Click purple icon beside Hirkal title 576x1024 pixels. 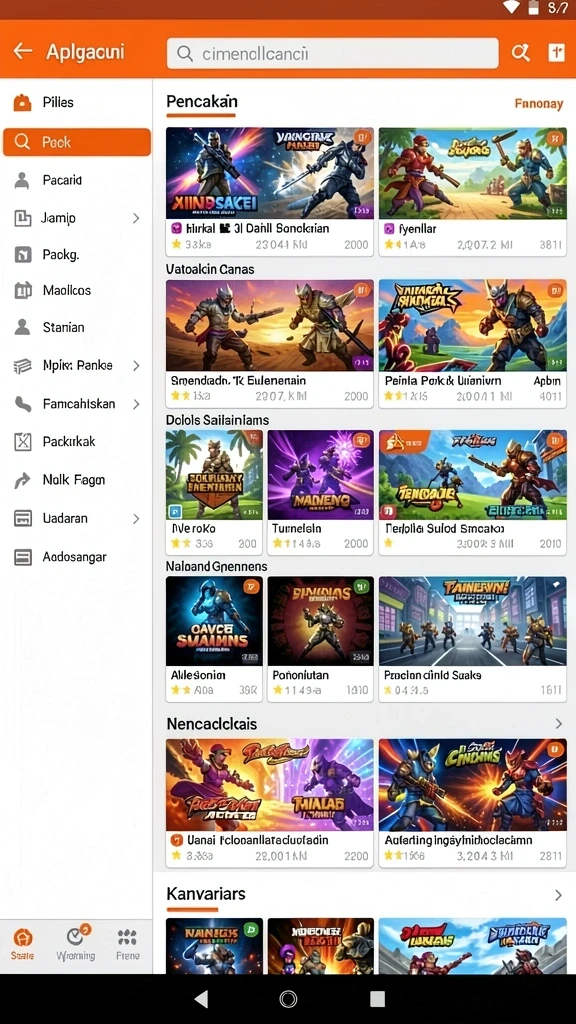176,229
